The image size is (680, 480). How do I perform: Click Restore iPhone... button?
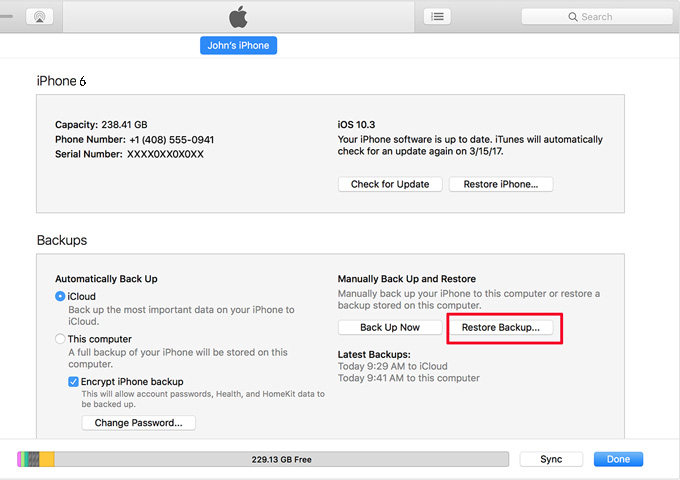click(501, 184)
